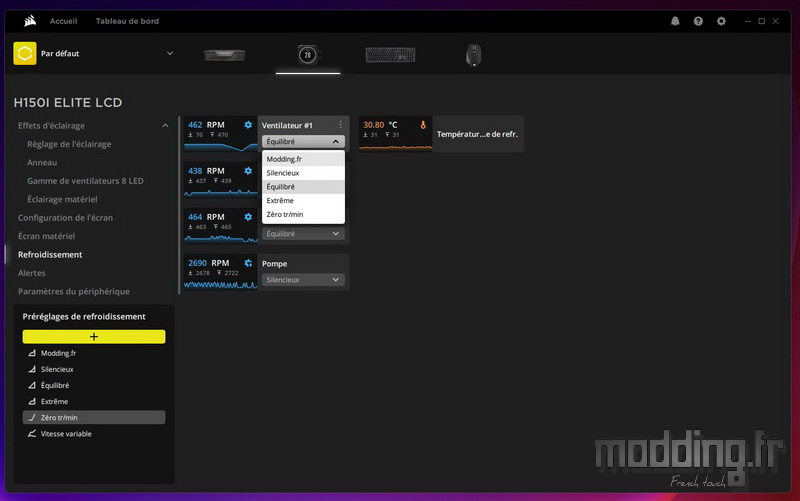The height and width of the screenshot is (501, 800).
Task: Click the curve icon next to Silencieux preset
Action: point(32,369)
